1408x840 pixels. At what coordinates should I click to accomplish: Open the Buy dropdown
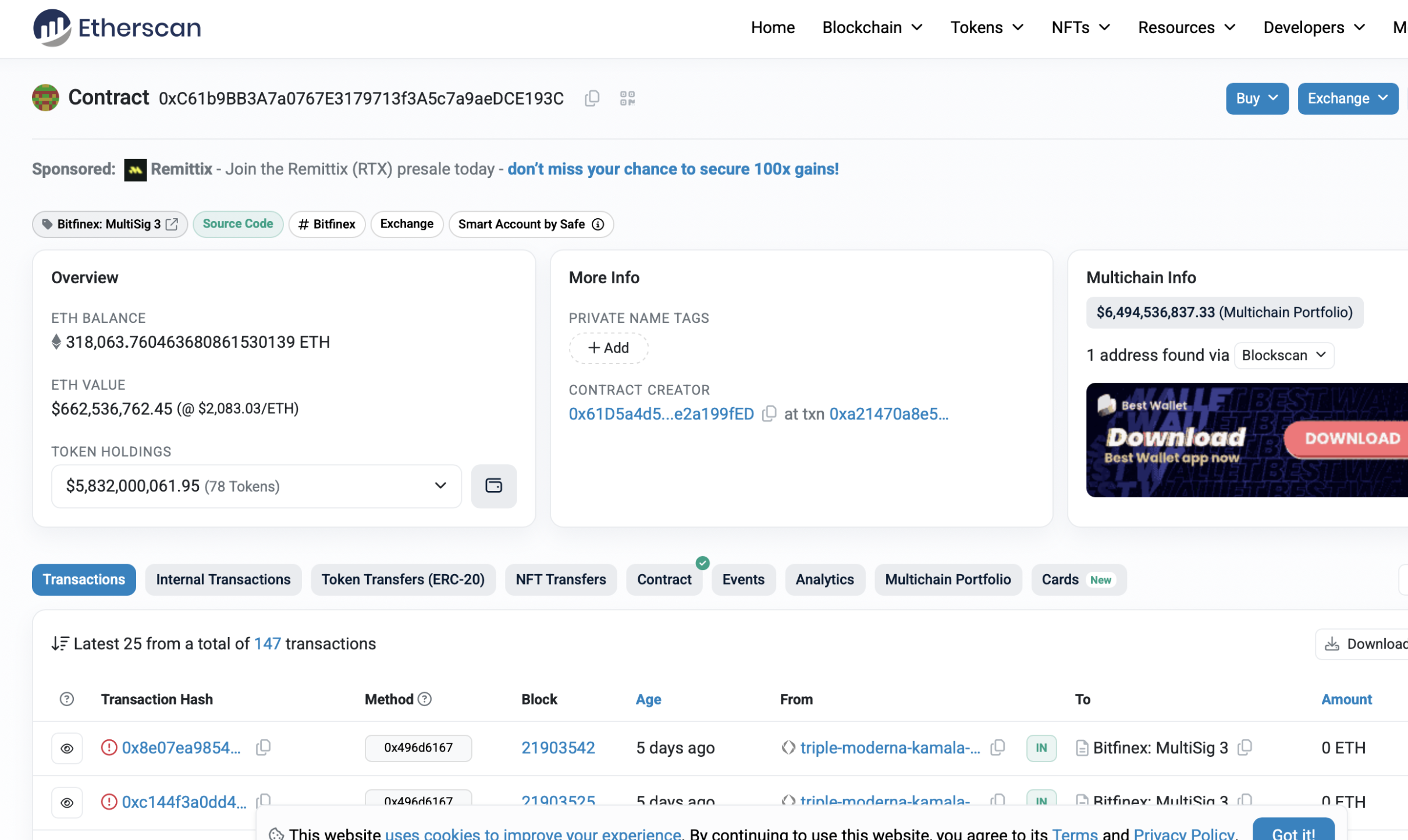tap(1257, 98)
